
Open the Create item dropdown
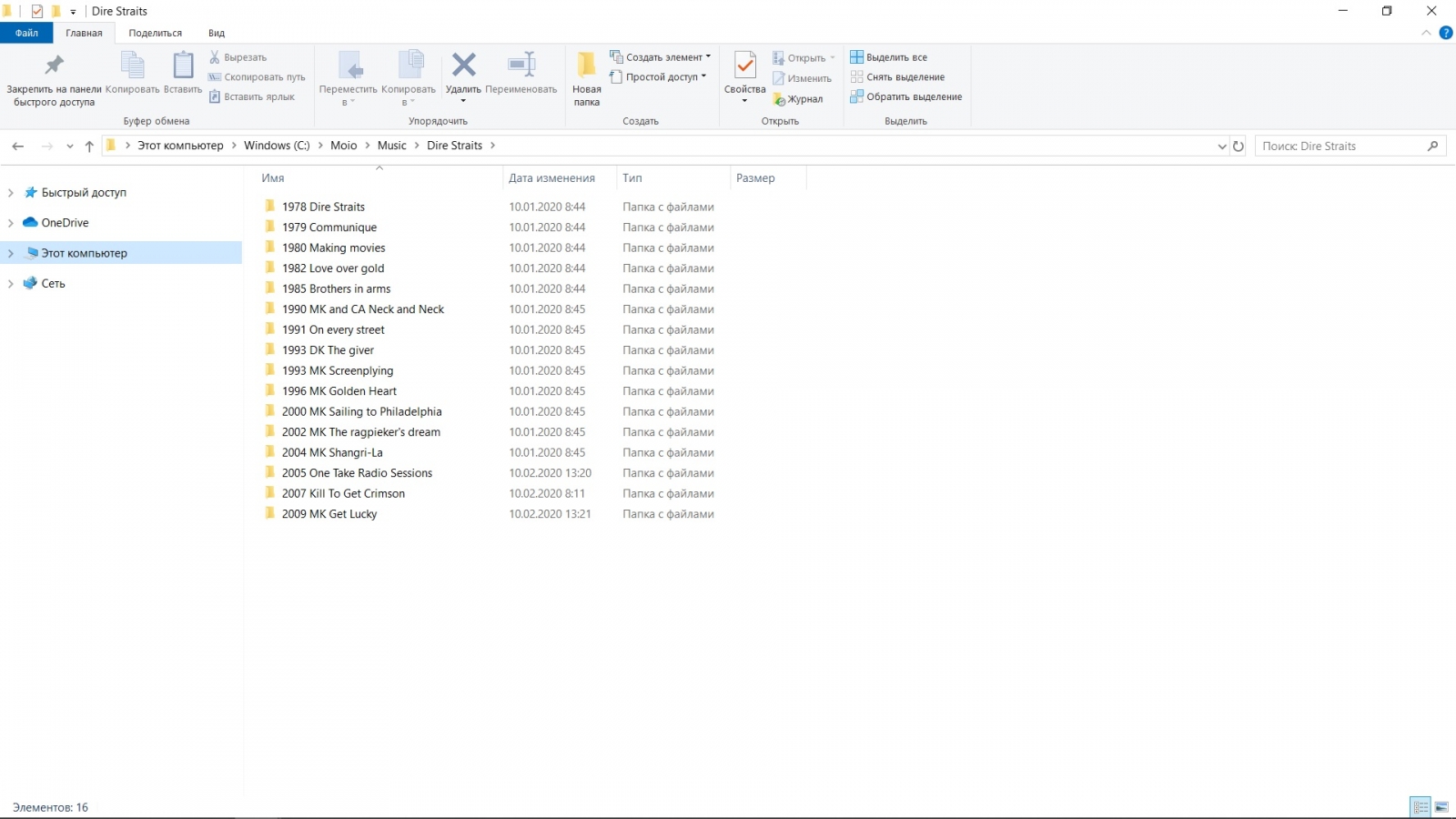pyautogui.click(x=660, y=57)
